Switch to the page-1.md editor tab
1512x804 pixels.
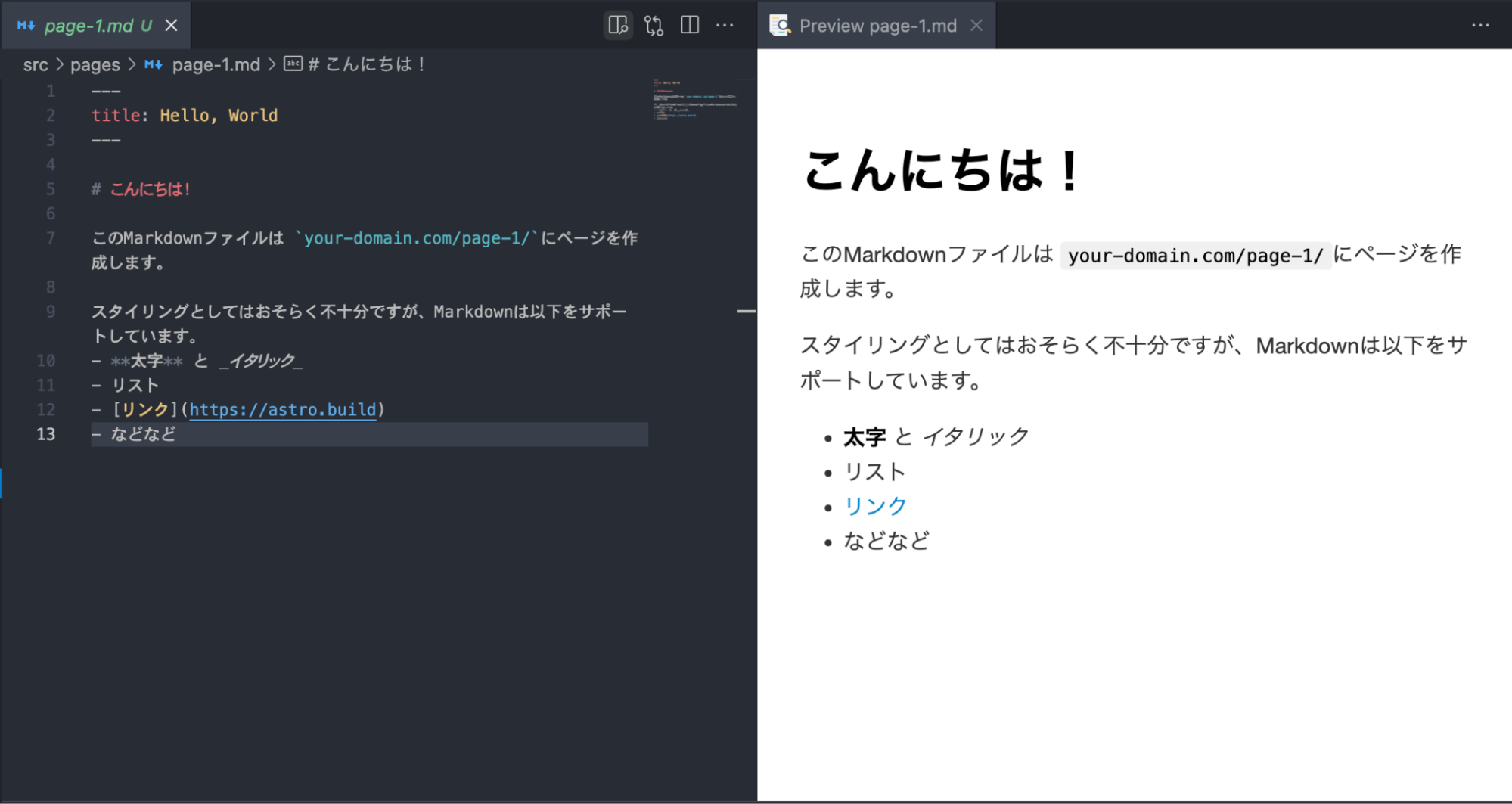[98, 26]
